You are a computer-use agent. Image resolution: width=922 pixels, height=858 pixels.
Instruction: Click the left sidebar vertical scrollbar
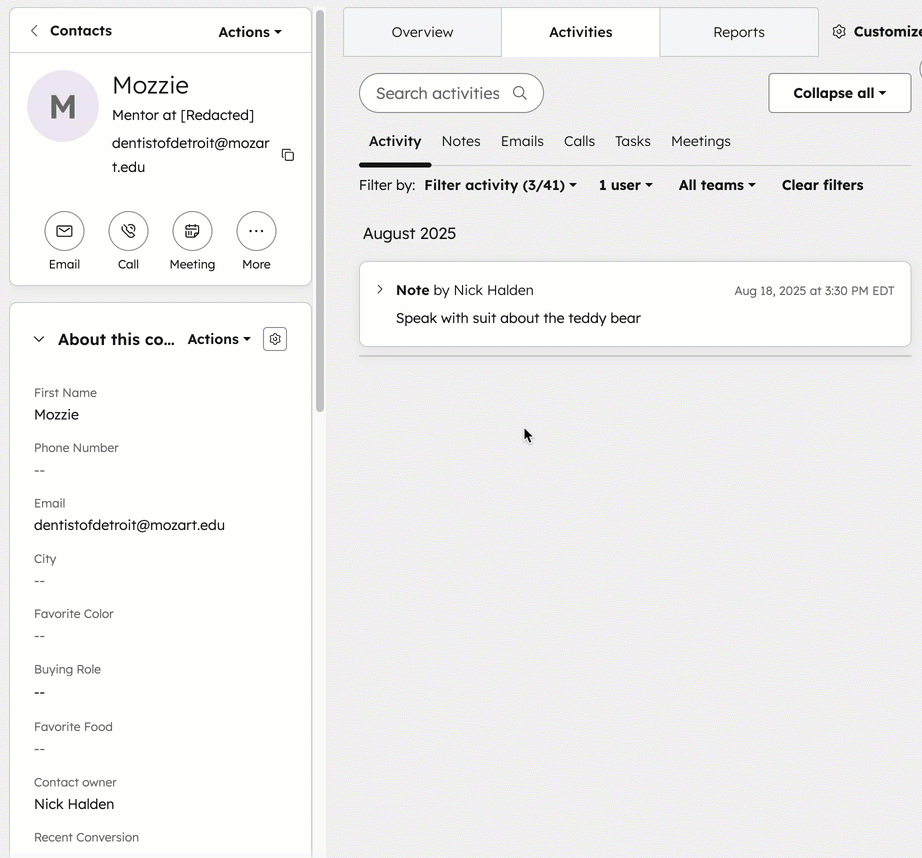[320, 211]
